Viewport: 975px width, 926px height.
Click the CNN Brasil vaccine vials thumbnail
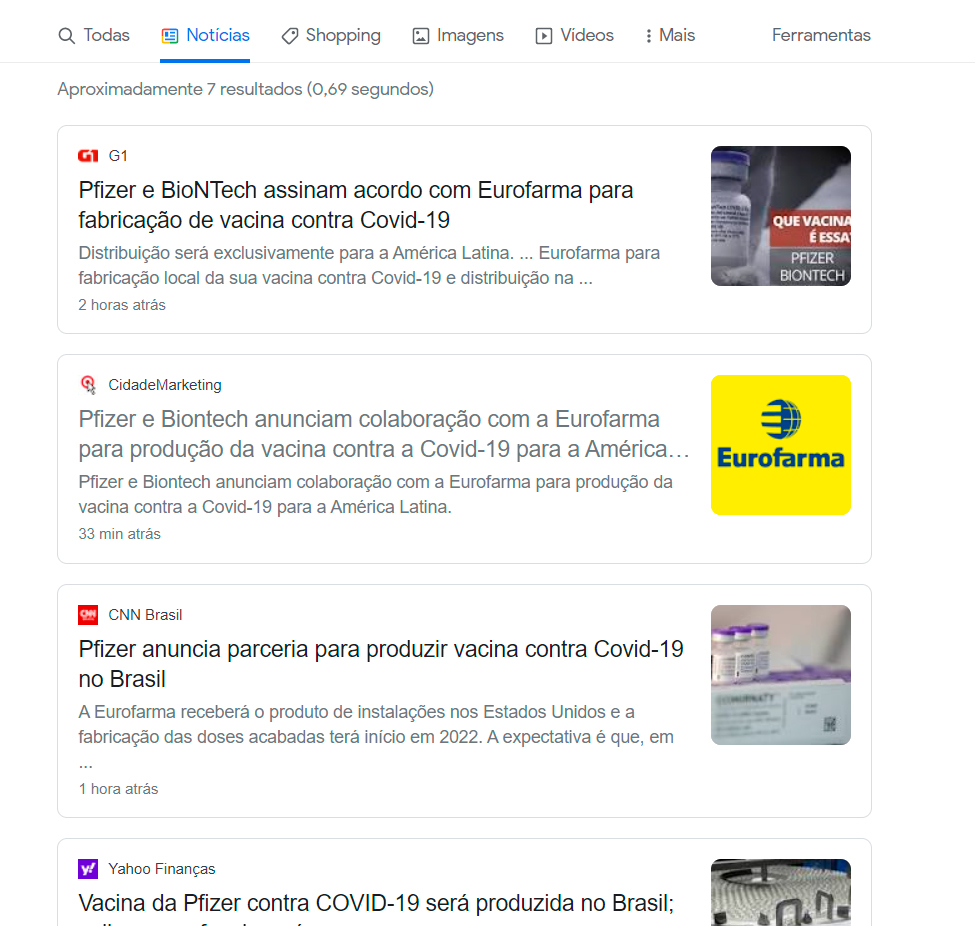click(781, 675)
